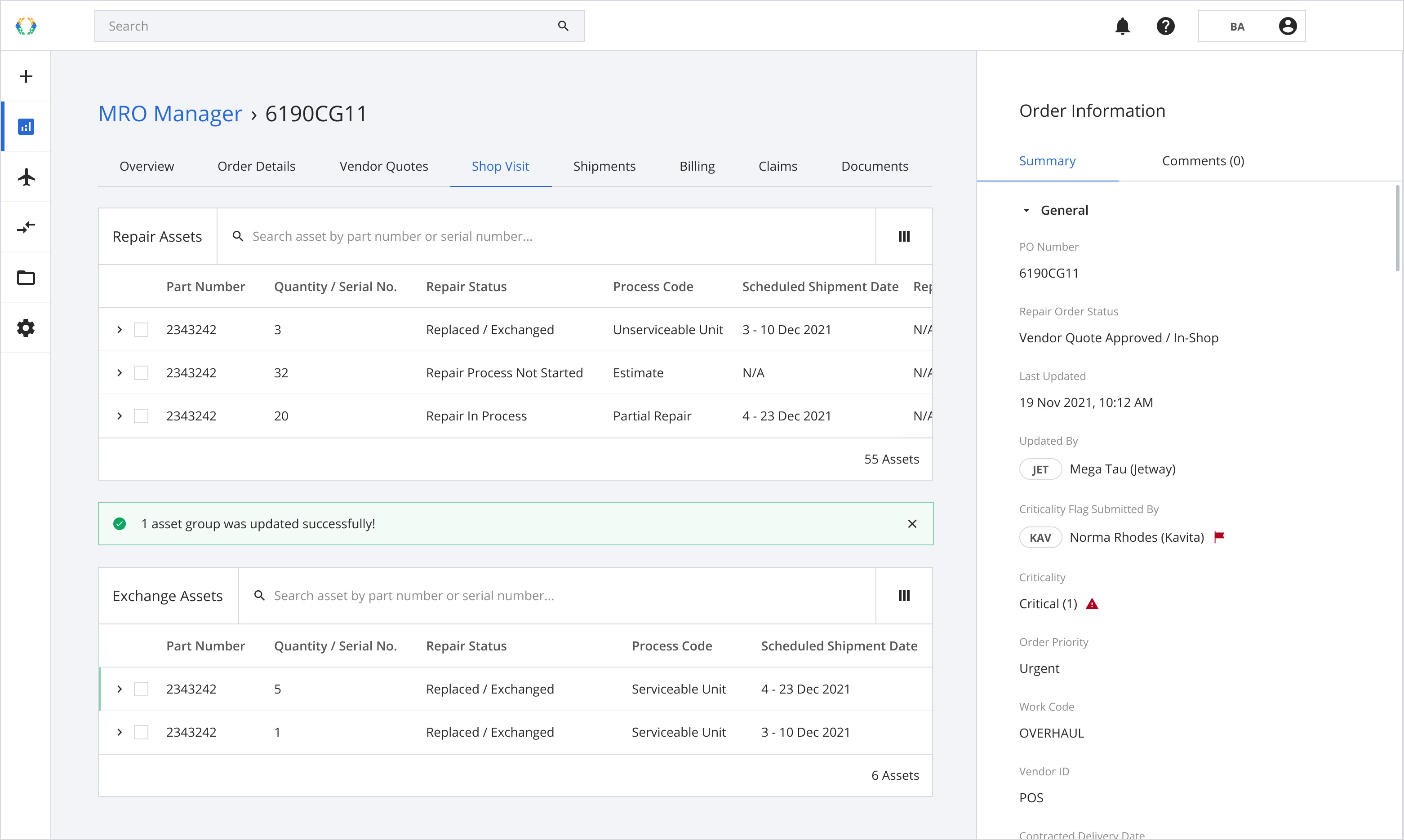Expand exchange row dated 4 - 23 Dec 2021
Viewport: 1404px width, 840px height.
click(x=120, y=689)
